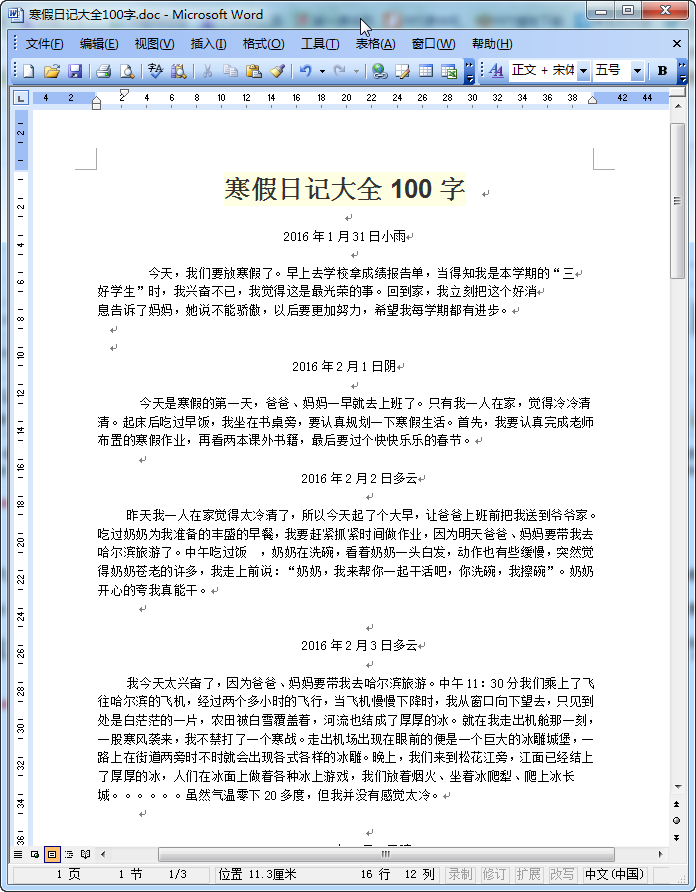
Task: Run the spelling and grammar check
Action: [x=155, y=71]
